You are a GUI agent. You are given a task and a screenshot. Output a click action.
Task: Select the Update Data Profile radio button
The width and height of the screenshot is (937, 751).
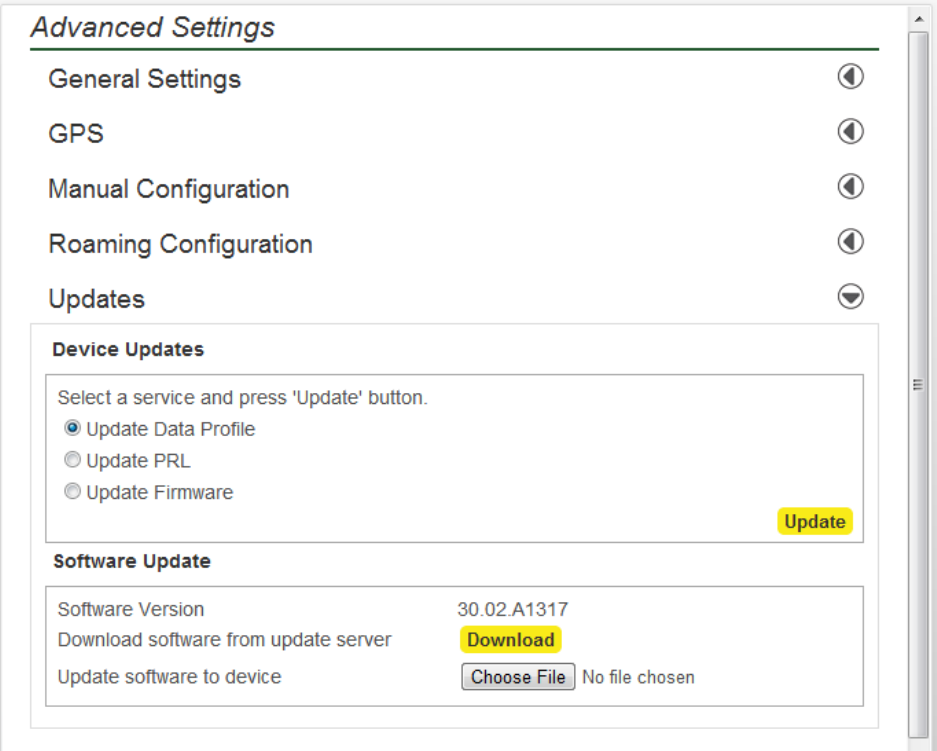(x=72, y=429)
